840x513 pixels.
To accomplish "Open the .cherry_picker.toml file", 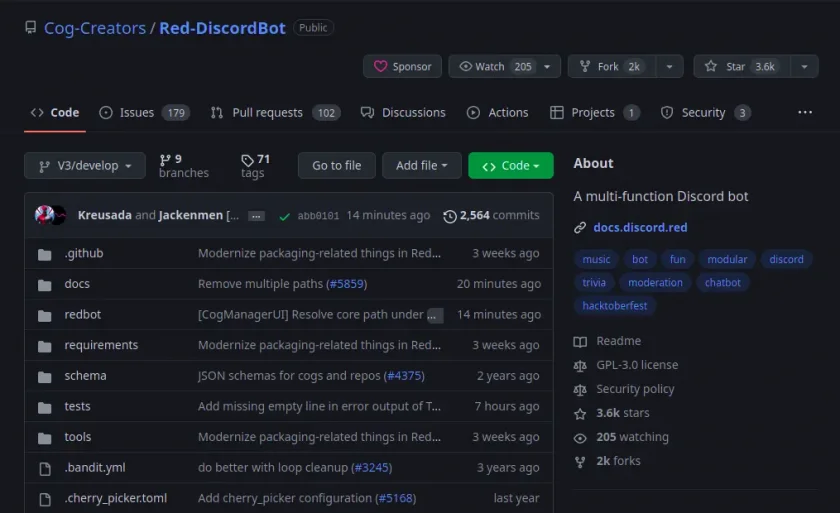I will (116, 498).
